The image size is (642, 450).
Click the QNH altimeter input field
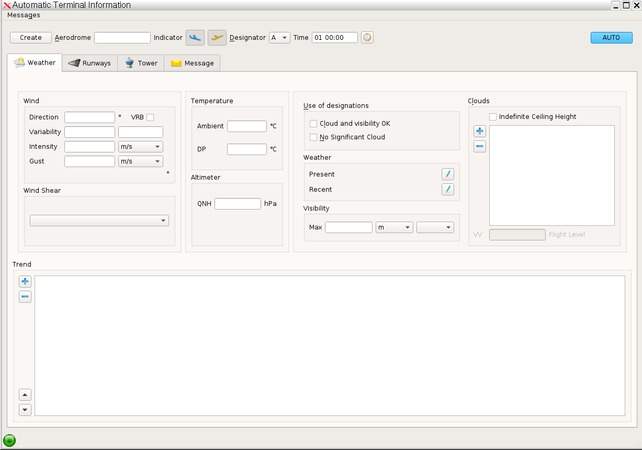click(x=237, y=203)
